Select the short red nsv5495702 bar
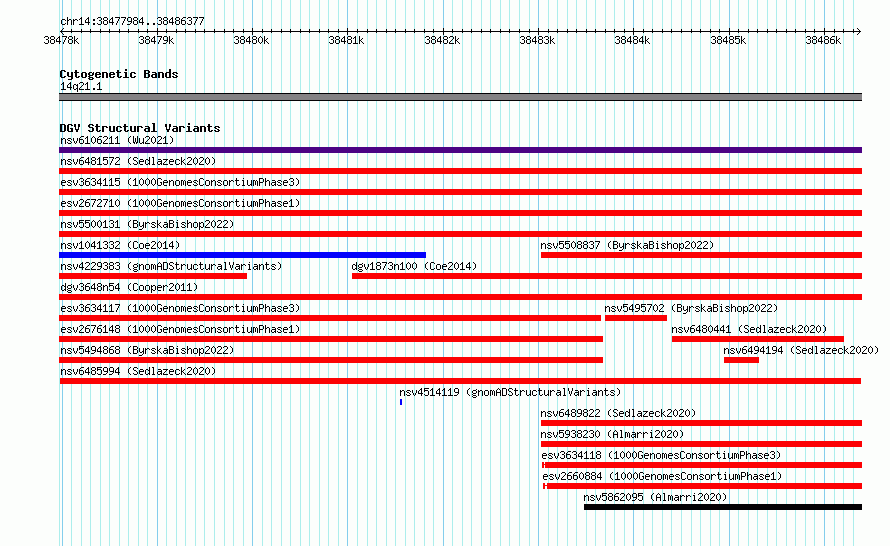The height and width of the screenshot is (546, 890). (x=636, y=318)
